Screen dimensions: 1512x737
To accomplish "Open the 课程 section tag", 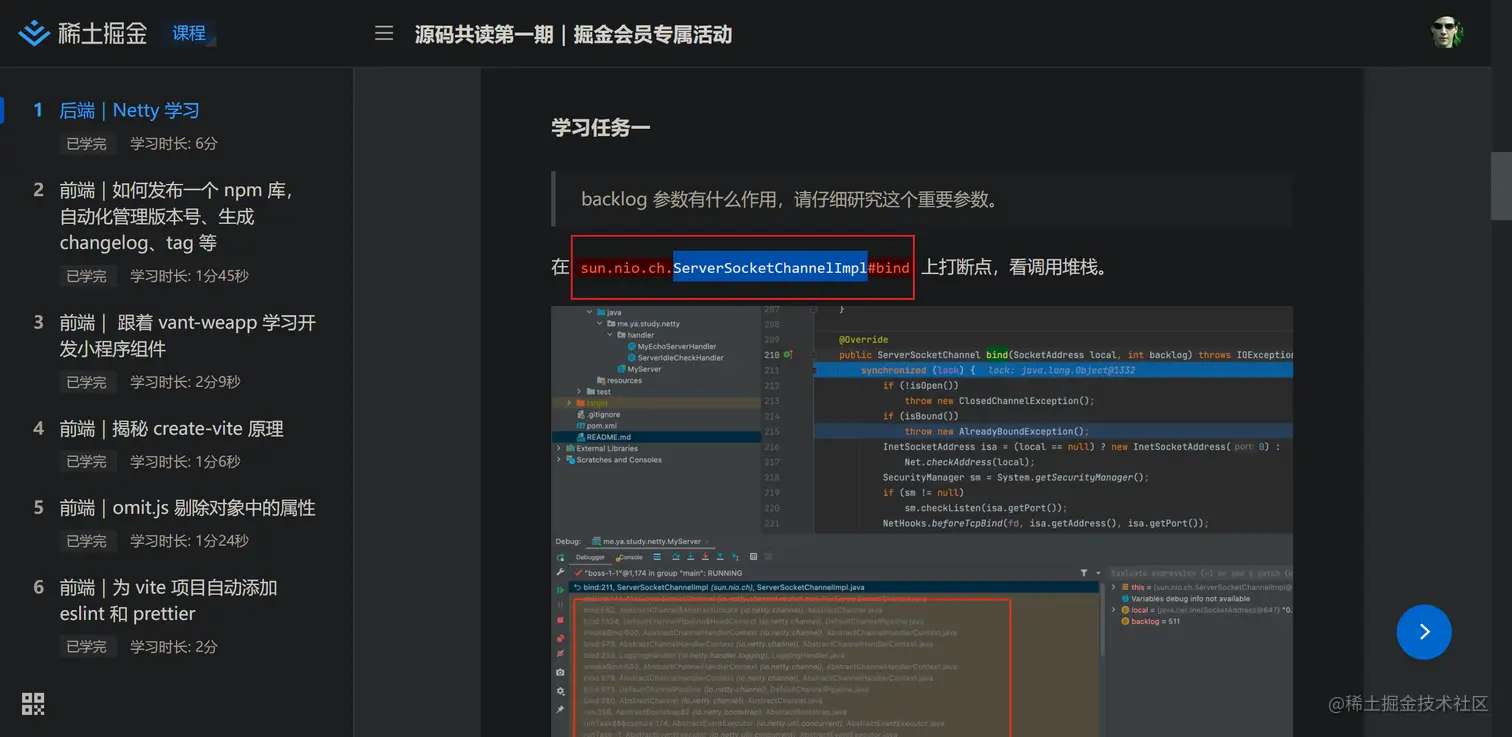I will [x=189, y=34].
